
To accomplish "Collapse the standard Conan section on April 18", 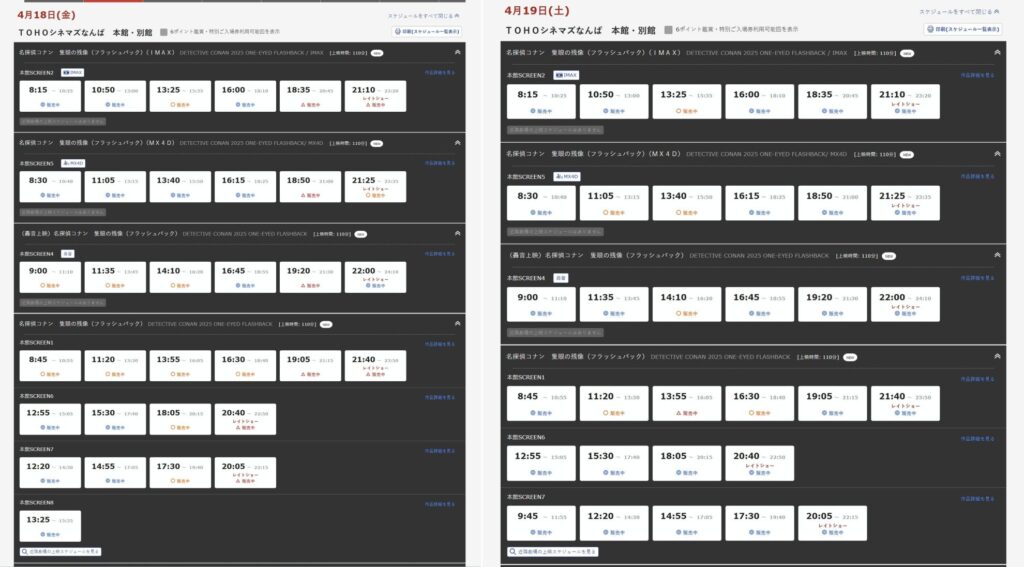I will (x=457, y=323).
